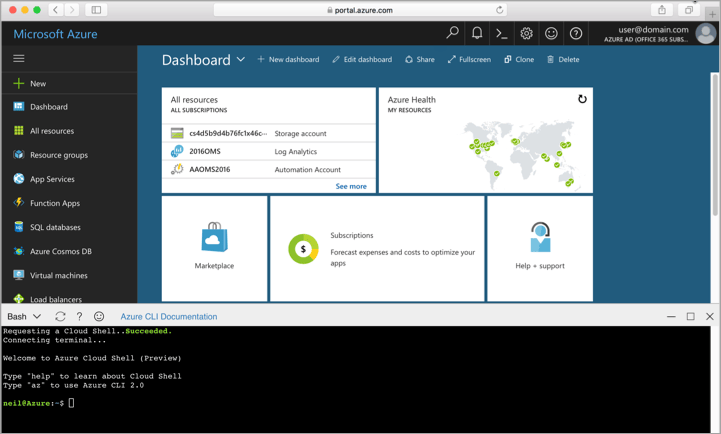
Task: Open the Bash shell type dropdown
Action: (x=24, y=316)
